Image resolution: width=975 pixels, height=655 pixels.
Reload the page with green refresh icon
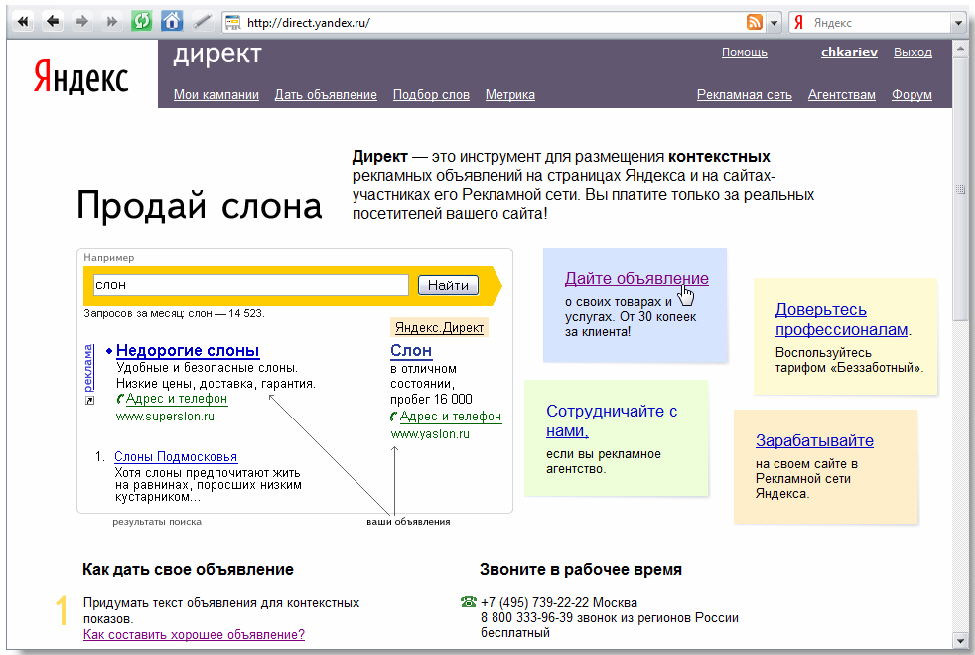pos(142,22)
